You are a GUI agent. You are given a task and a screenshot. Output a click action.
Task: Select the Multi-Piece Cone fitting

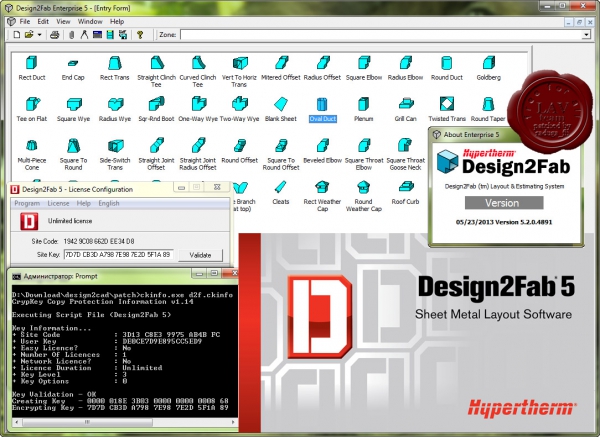click(x=32, y=145)
